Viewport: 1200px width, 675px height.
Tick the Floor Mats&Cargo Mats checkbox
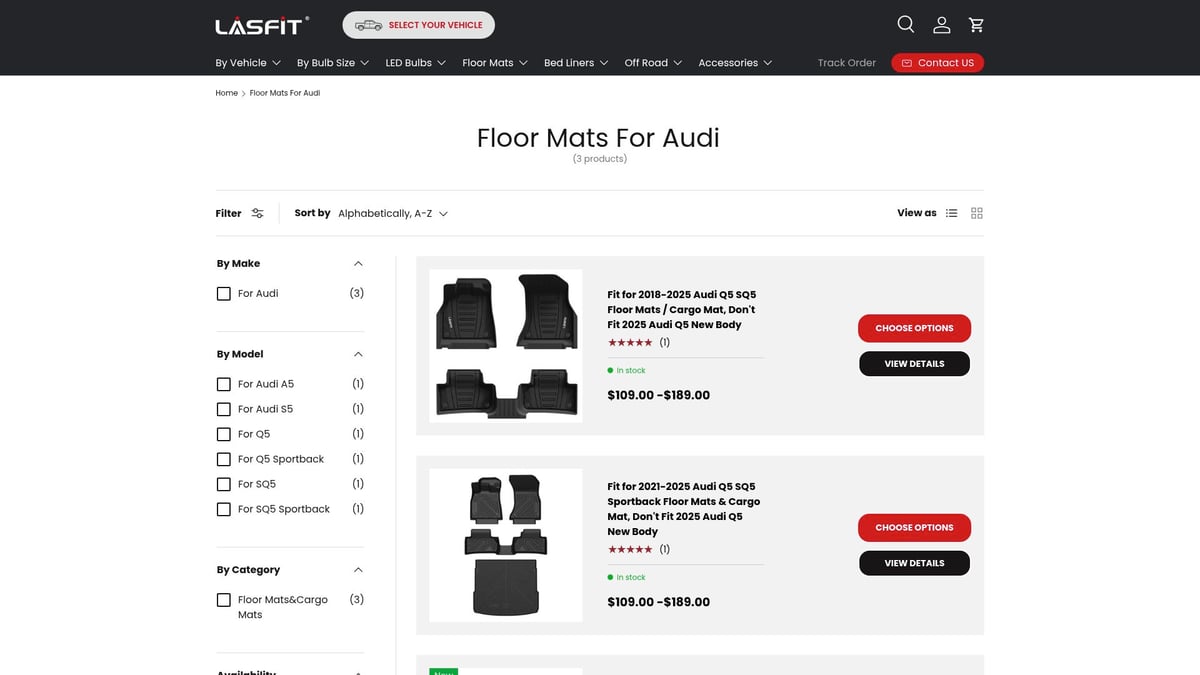click(224, 600)
